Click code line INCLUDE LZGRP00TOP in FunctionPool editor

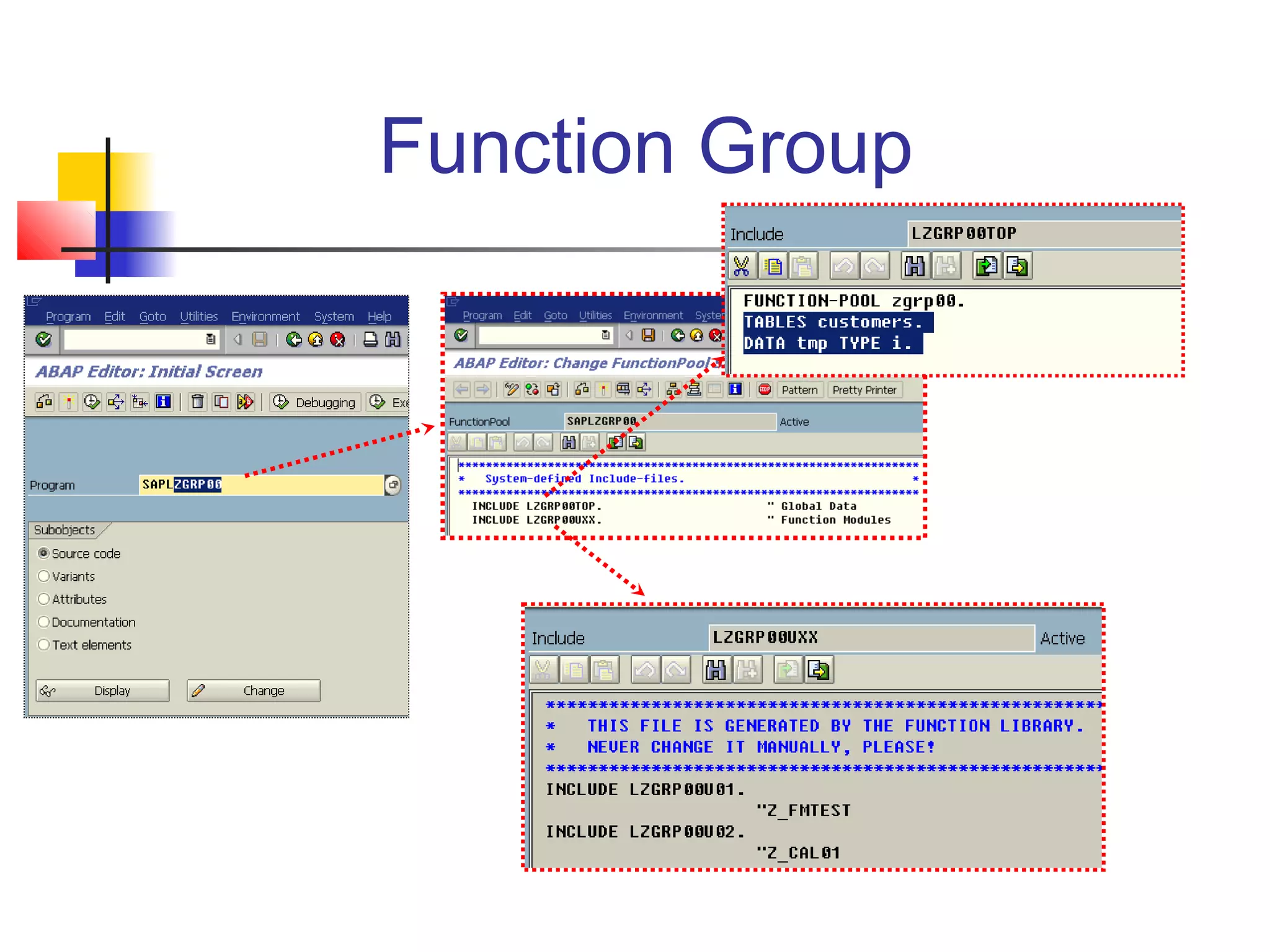point(536,506)
